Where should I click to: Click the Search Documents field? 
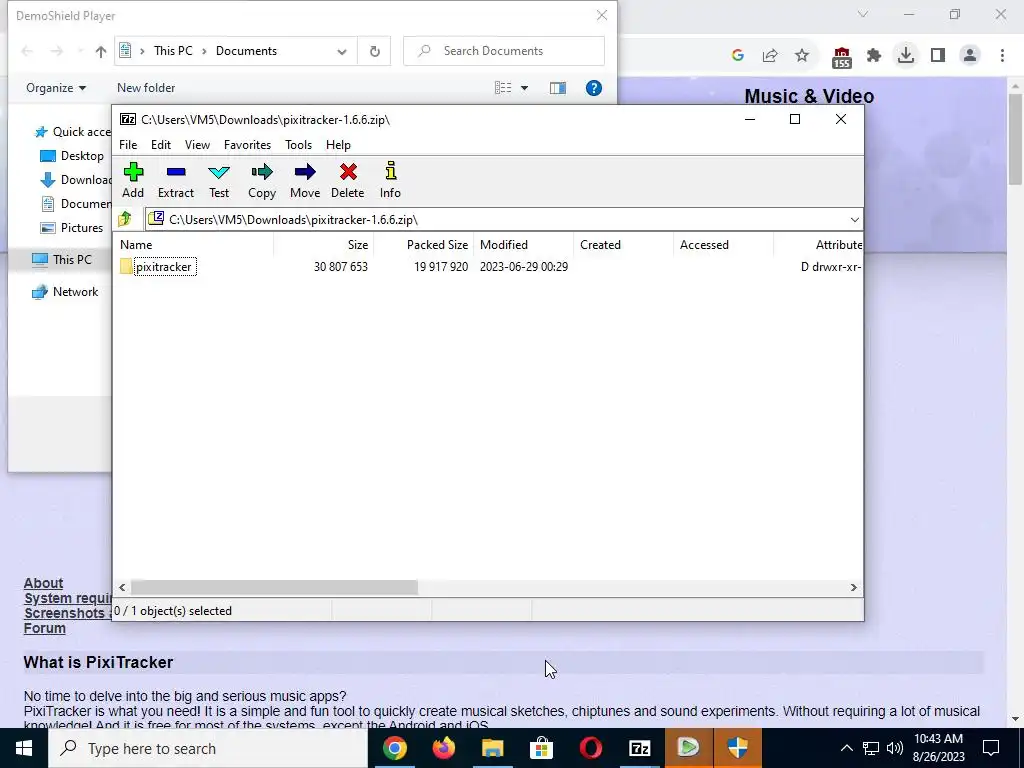[x=504, y=51]
